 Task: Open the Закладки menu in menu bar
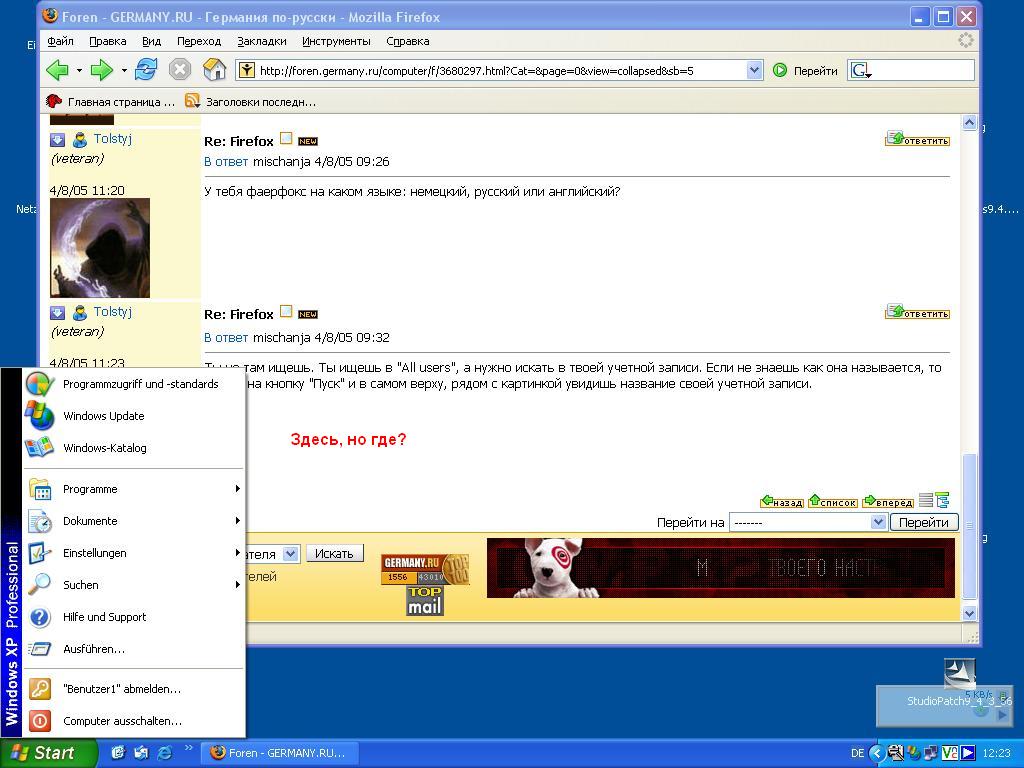pyautogui.click(x=262, y=41)
